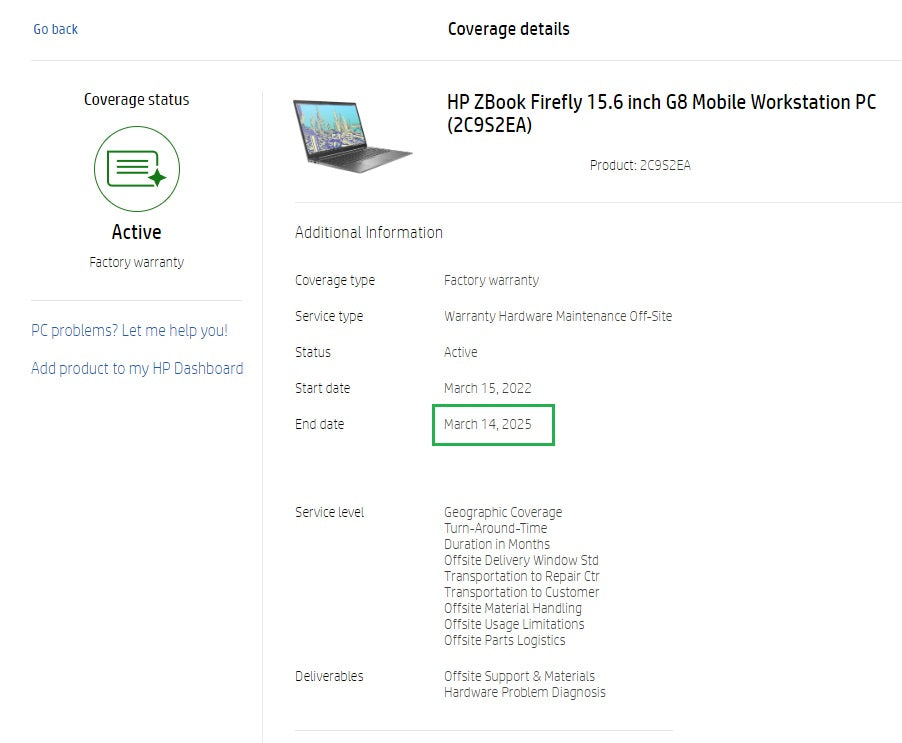902x743 pixels.
Task: Click the Go back link
Action: click(x=55, y=29)
